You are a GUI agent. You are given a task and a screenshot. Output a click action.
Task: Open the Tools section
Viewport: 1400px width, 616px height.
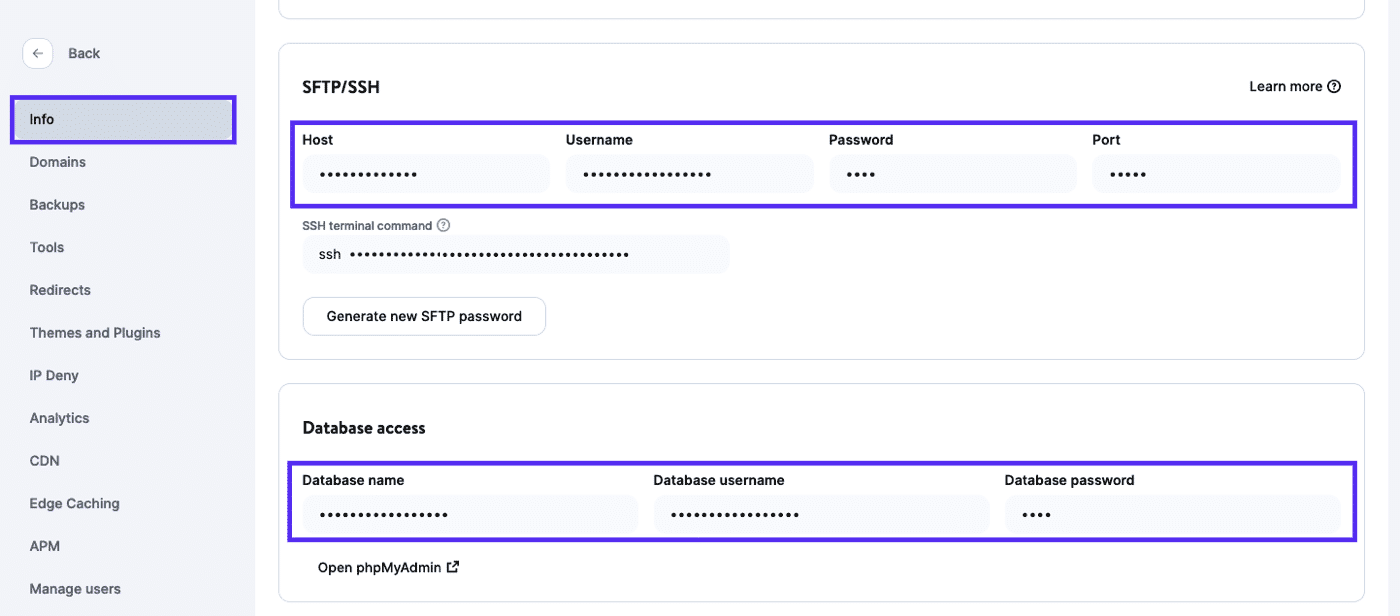point(46,247)
